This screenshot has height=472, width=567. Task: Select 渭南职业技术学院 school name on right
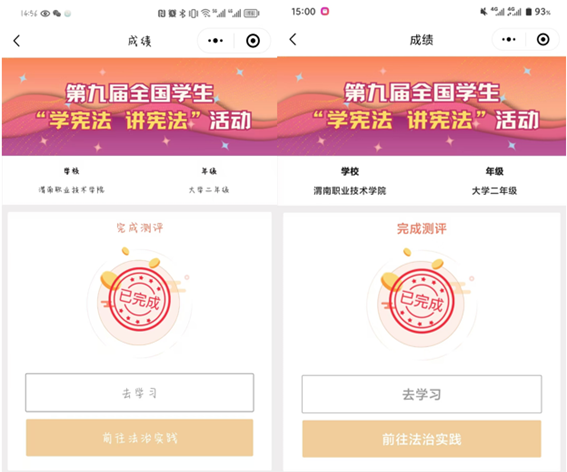(x=350, y=191)
